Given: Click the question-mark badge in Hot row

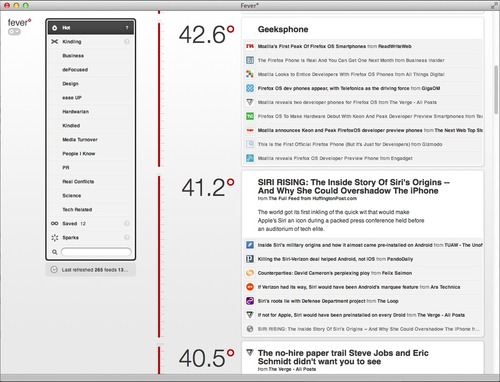Looking at the screenshot, I should click(127, 28).
